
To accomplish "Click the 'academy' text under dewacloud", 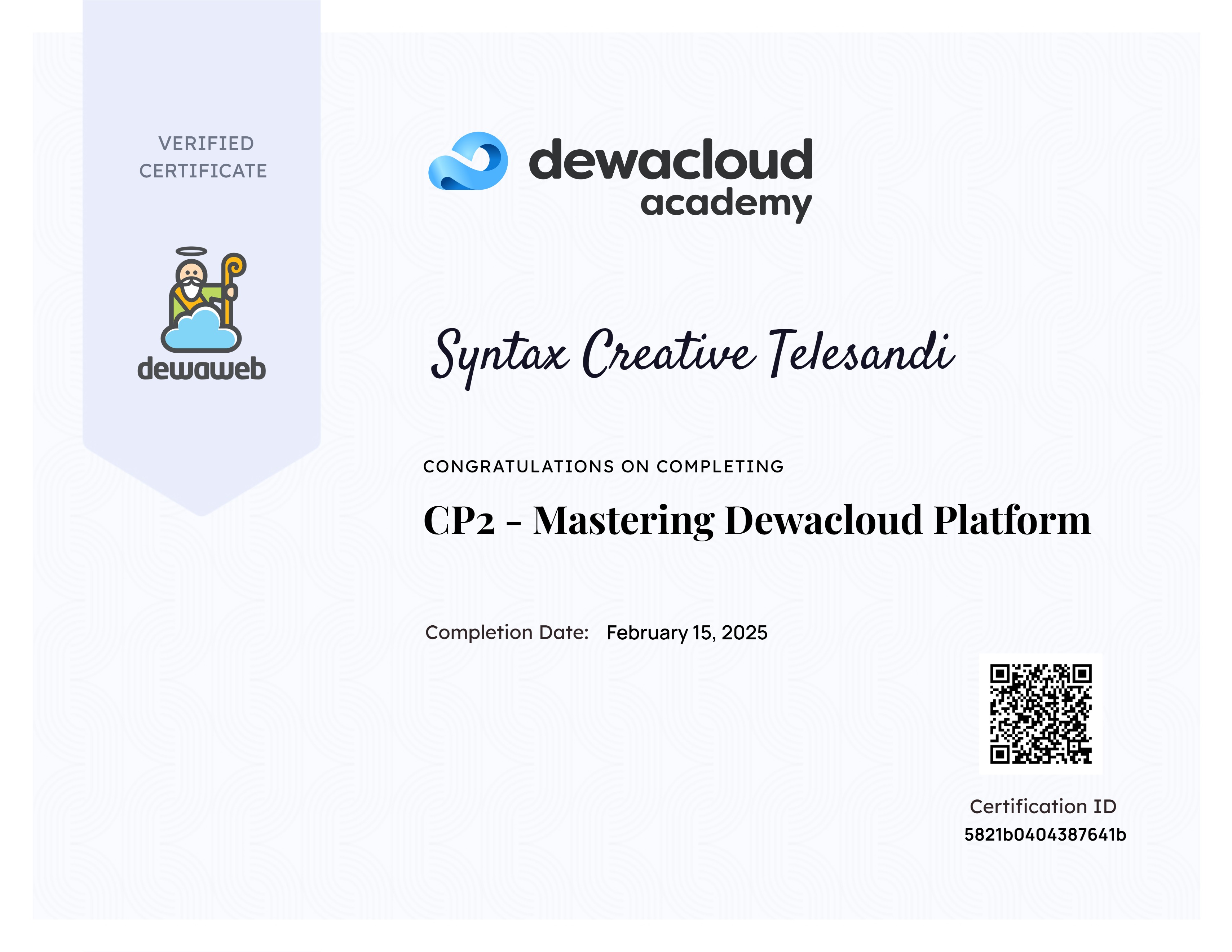I will (x=726, y=205).
